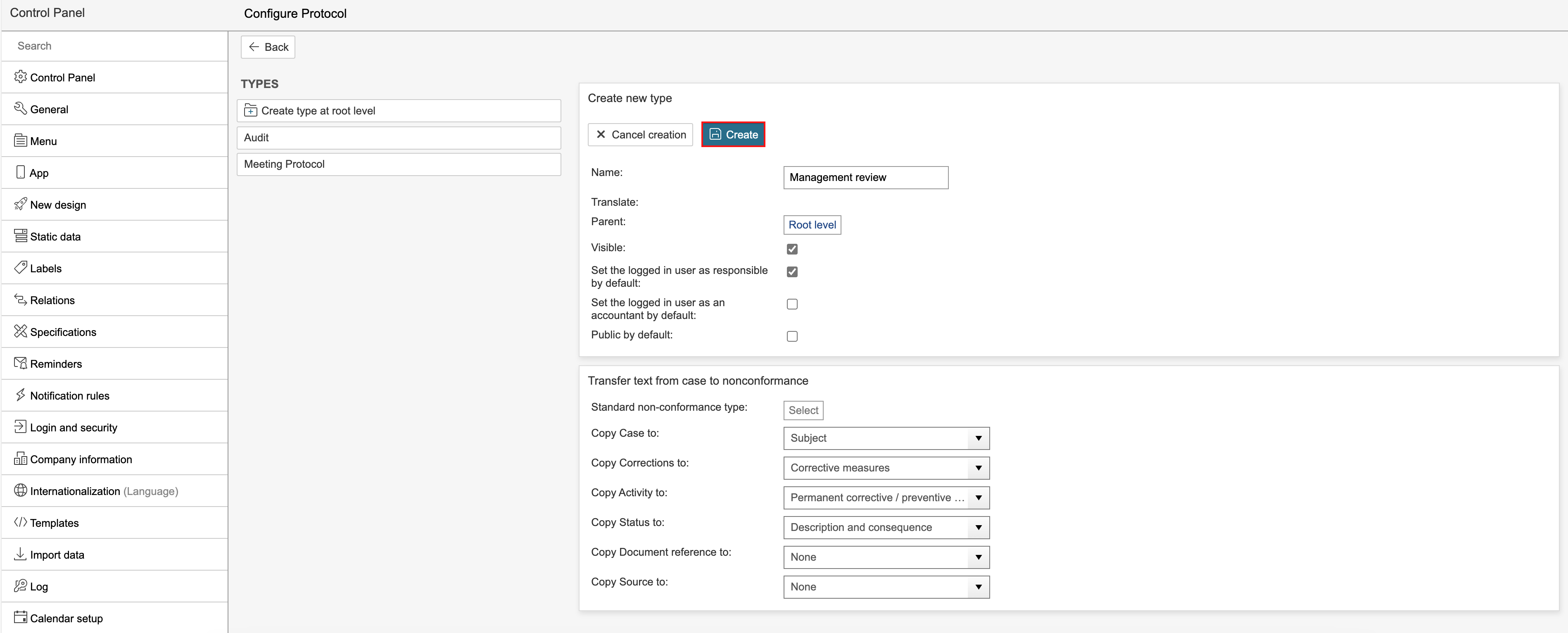Open Login and security menu item
The image size is (1568, 633).
[x=74, y=427]
